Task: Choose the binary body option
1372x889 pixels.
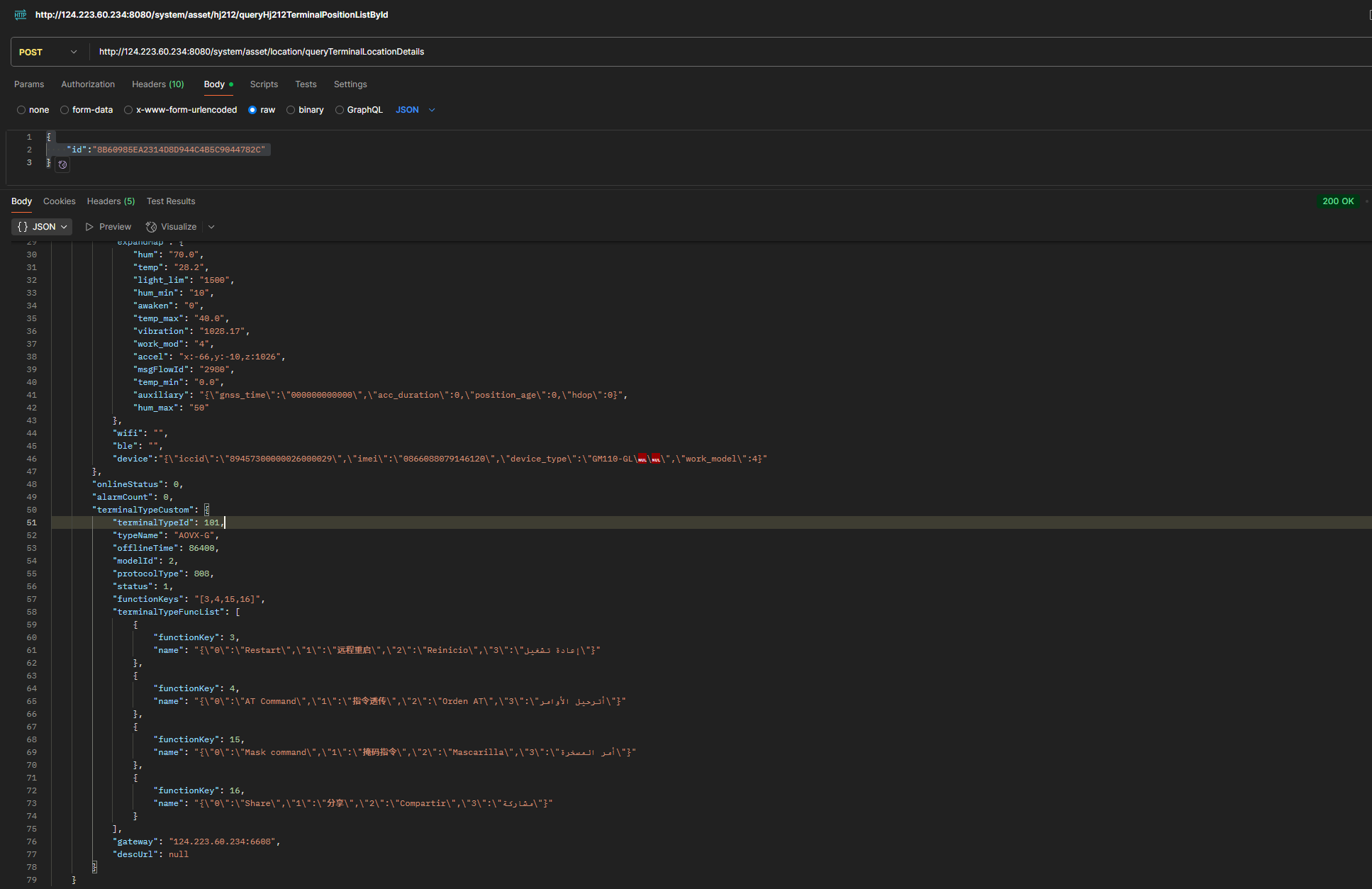Action: [291, 110]
